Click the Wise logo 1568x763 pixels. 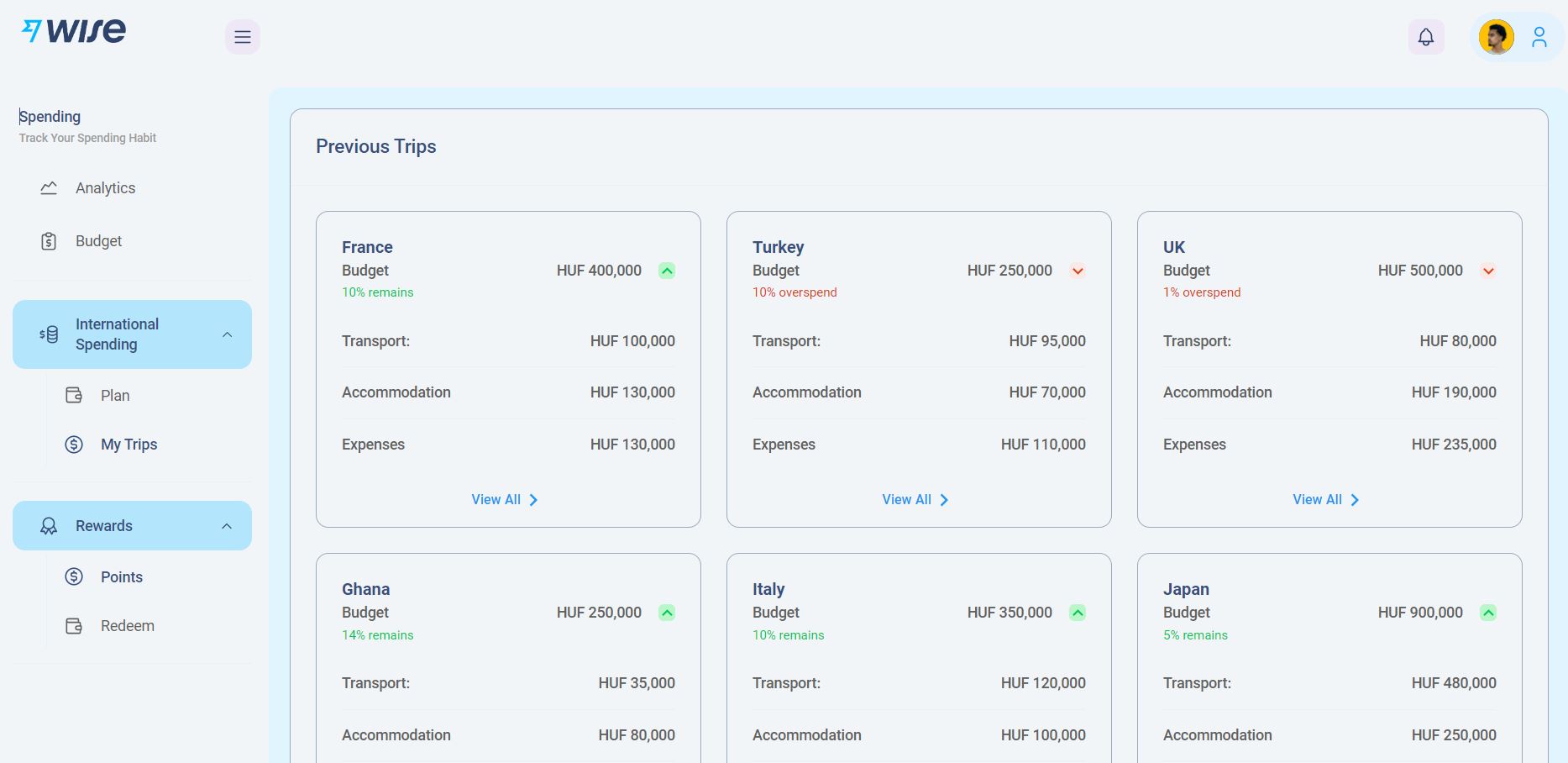tap(74, 31)
